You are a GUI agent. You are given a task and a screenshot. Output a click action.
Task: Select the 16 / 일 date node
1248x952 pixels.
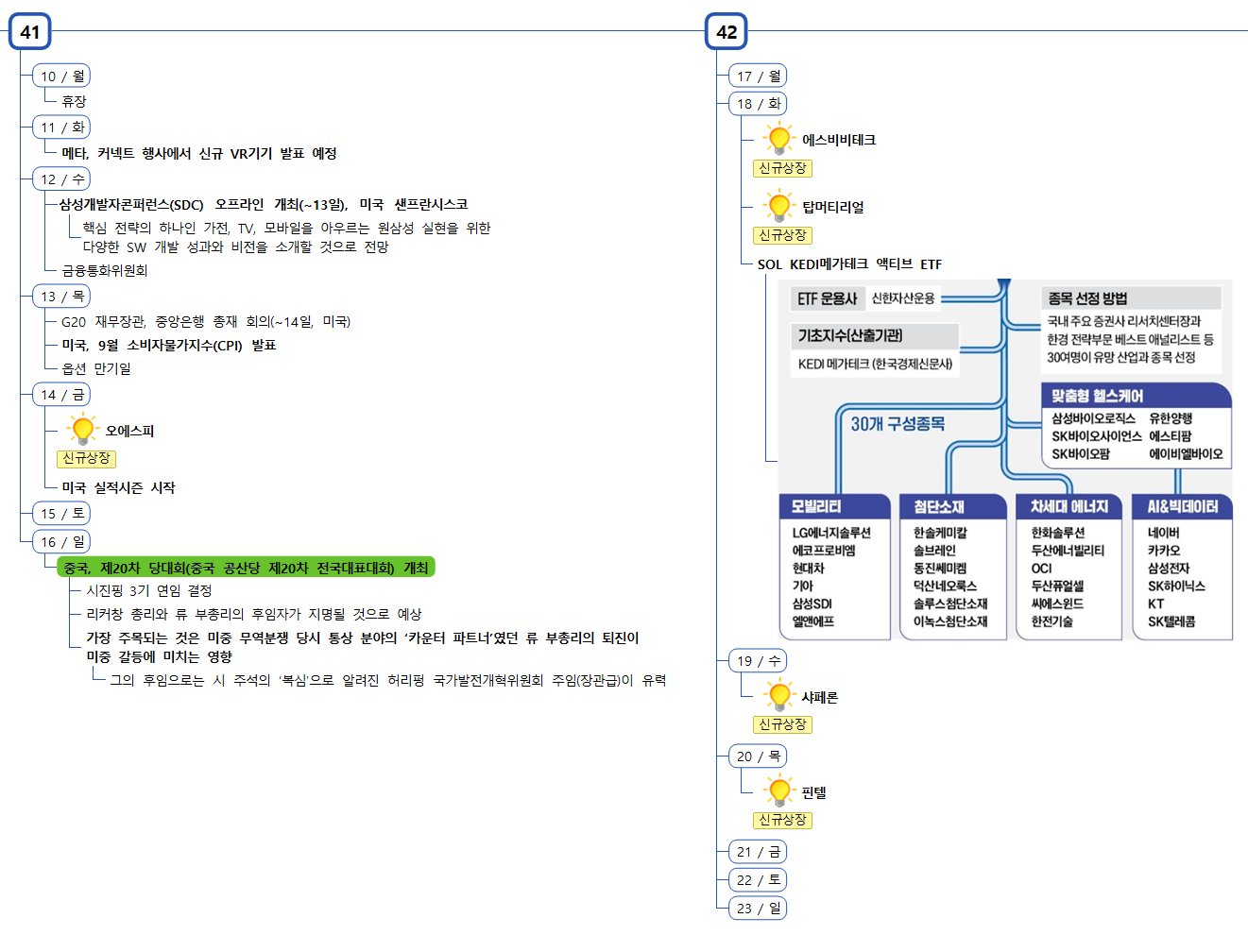click(x=61, y=541)
